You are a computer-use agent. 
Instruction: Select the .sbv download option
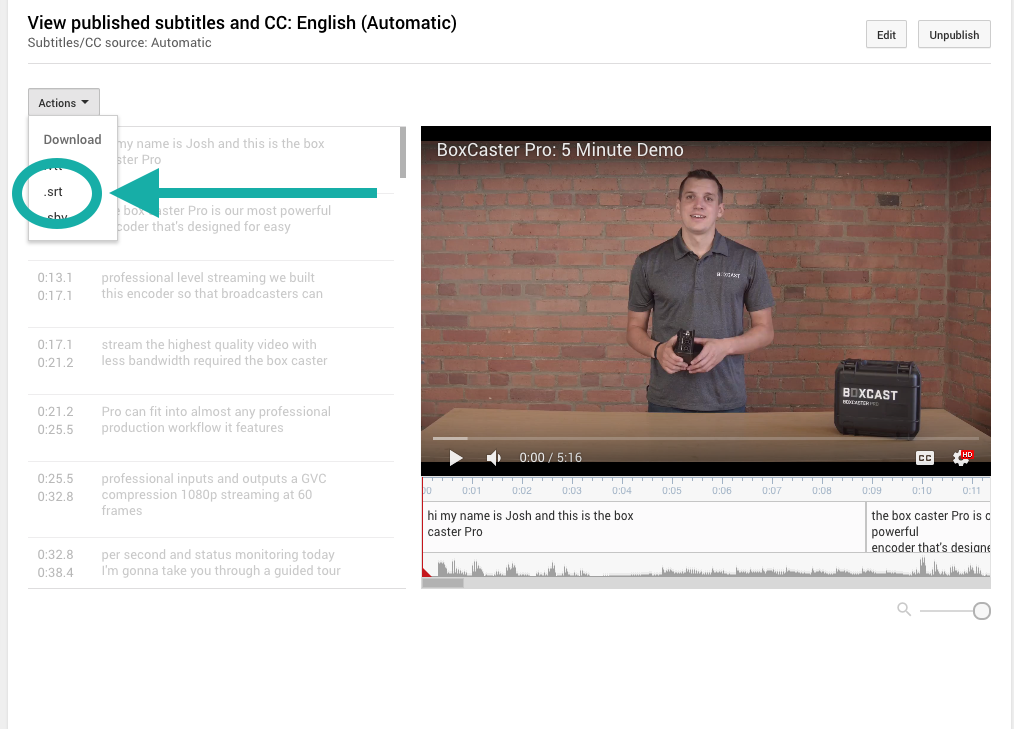click(x=57, y=216)
